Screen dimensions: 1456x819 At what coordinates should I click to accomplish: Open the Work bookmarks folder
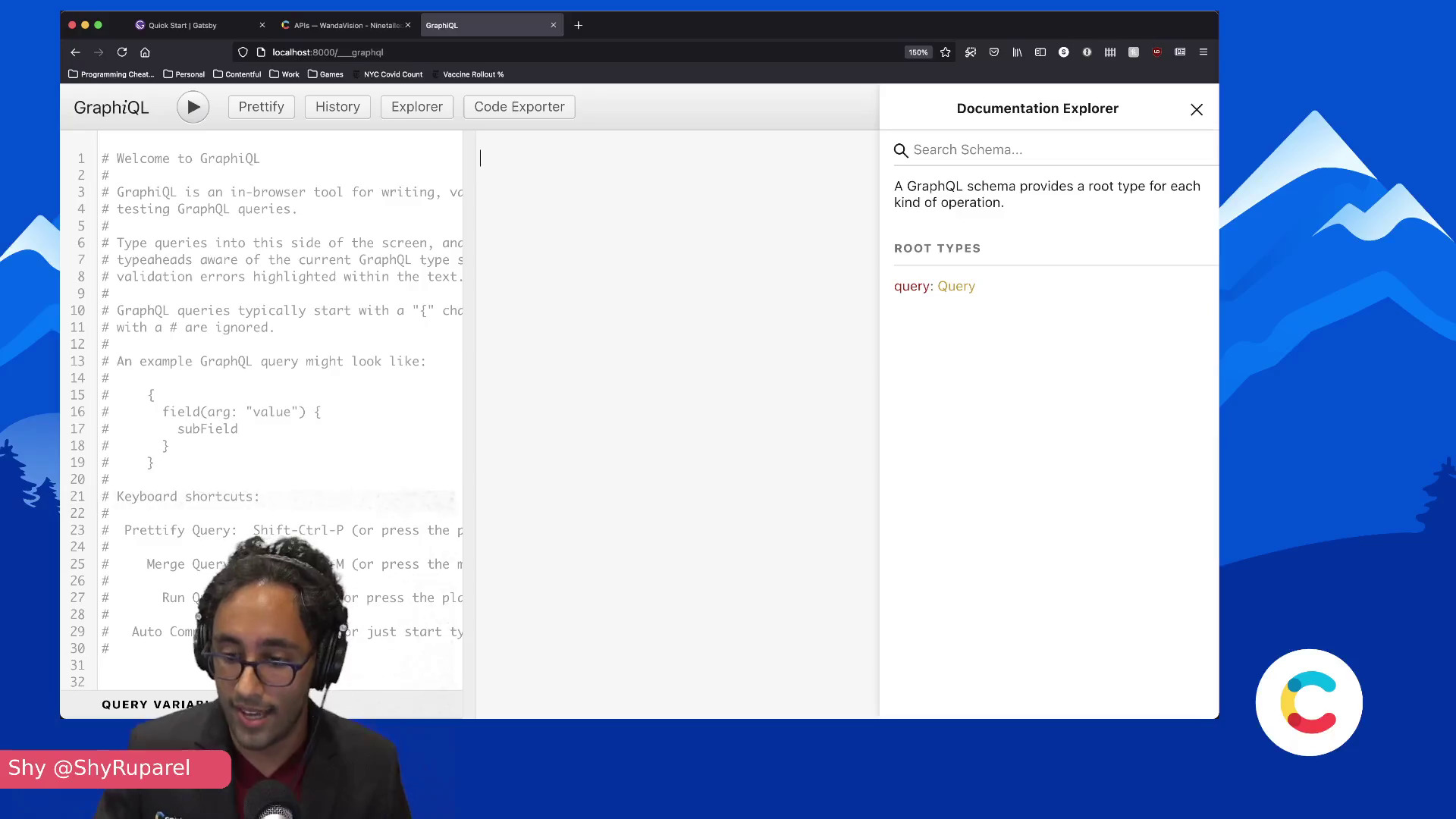point(284,74)
